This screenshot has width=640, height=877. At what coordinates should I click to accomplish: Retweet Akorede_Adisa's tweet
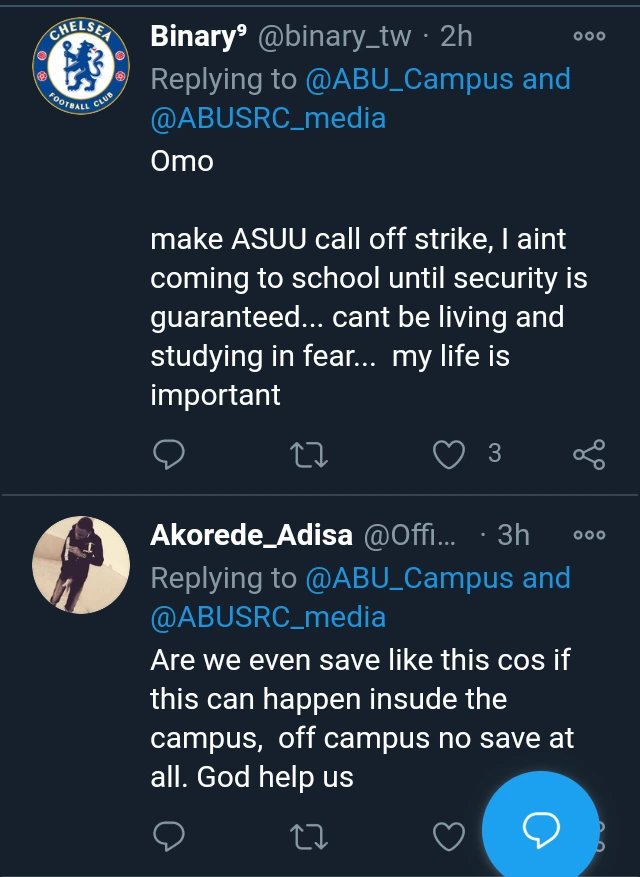click(x=309, y=835)
